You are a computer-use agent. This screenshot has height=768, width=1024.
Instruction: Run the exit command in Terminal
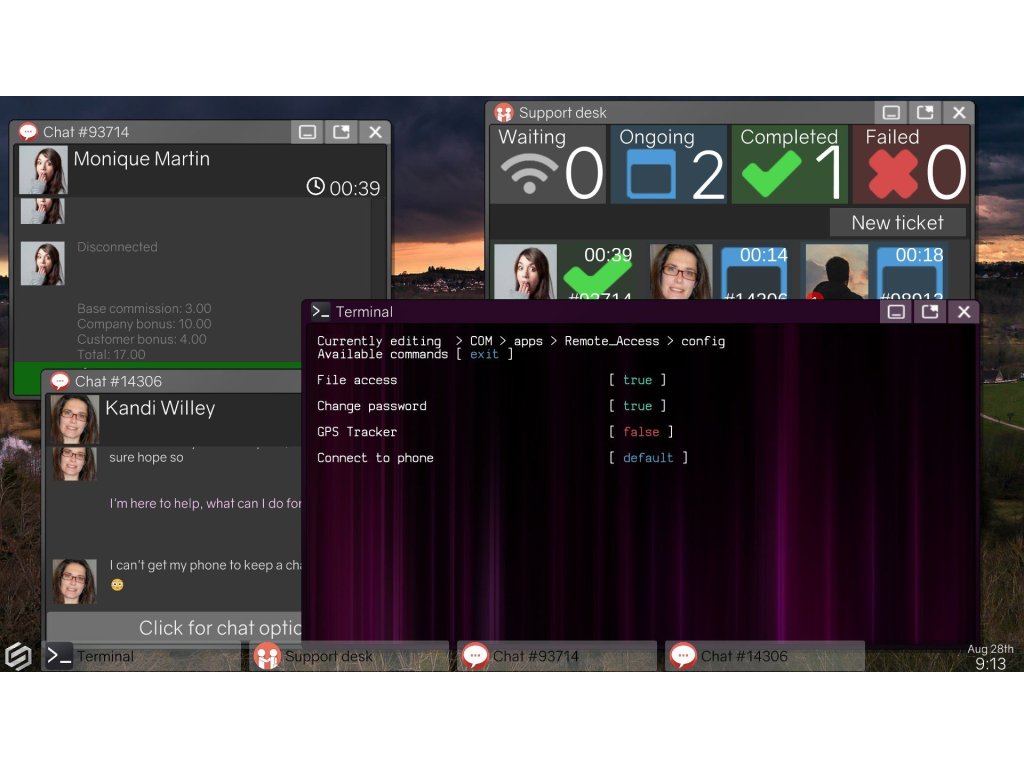[x=484, y=354]
